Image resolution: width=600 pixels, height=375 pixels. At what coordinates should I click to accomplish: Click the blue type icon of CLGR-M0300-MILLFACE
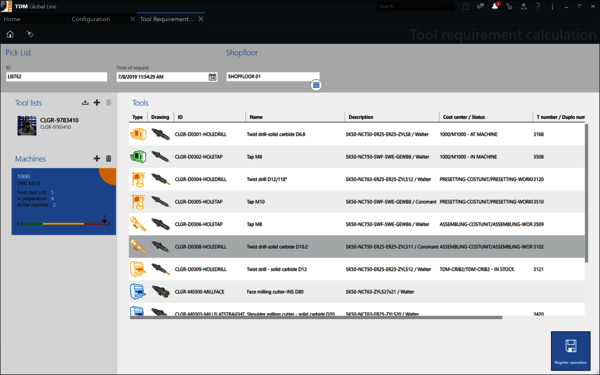click(x=138, y=292)
